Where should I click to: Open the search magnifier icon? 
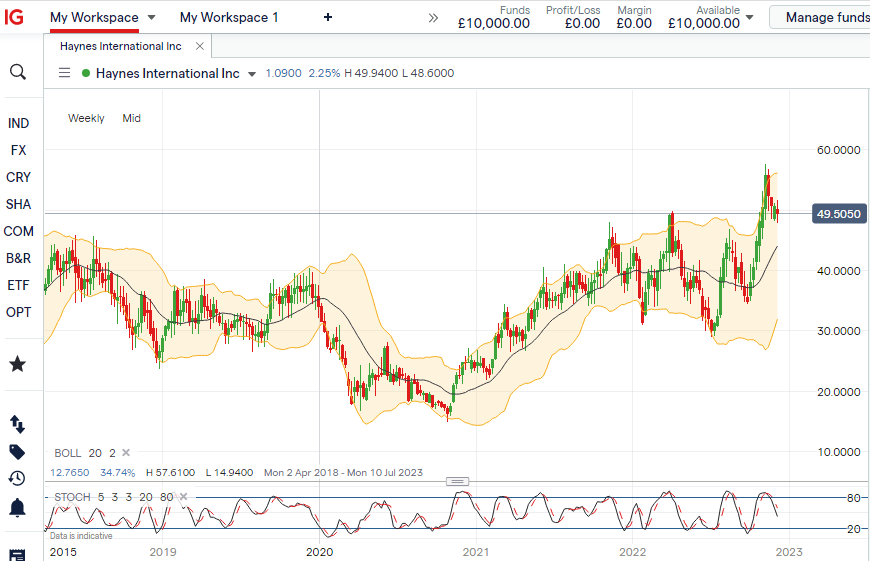(18, 72)
